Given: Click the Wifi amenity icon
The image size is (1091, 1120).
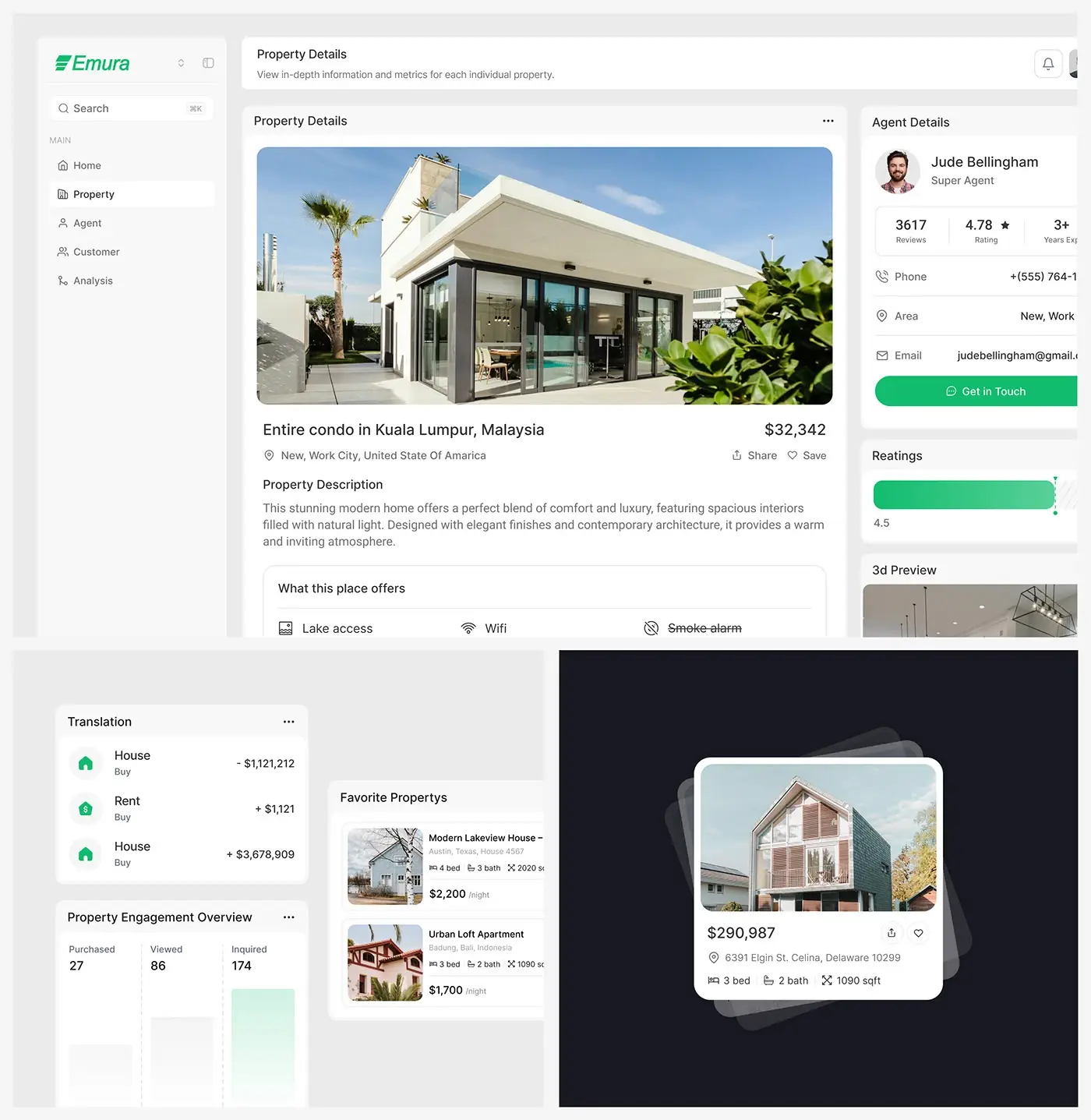Looking at the screenshot, I should pyautogui.click(x=468, y=628).
